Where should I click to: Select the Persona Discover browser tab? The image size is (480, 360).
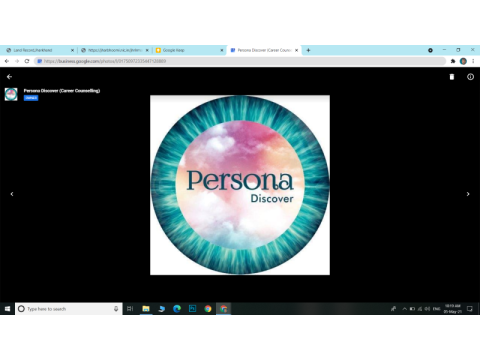point(264,50)
